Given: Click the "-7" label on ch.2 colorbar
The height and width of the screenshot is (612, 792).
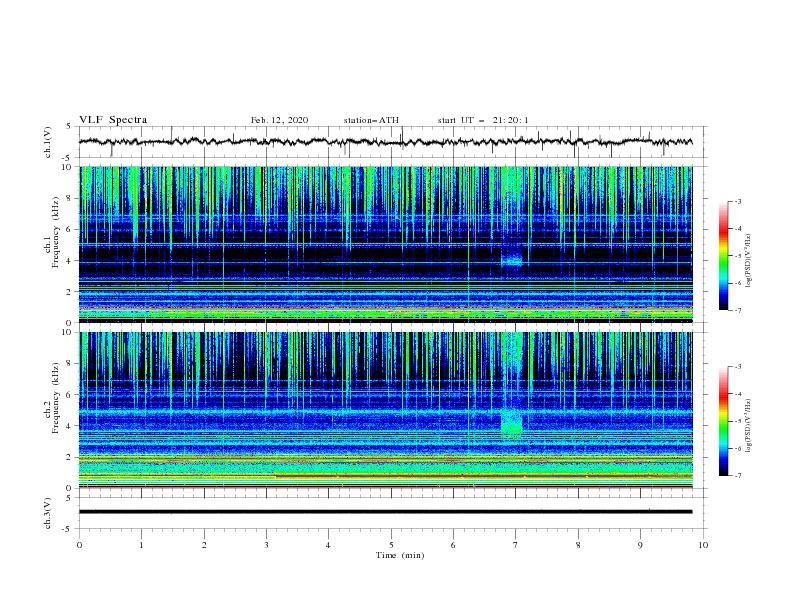Looking at the screenshot, I should [x=737, y=476].
